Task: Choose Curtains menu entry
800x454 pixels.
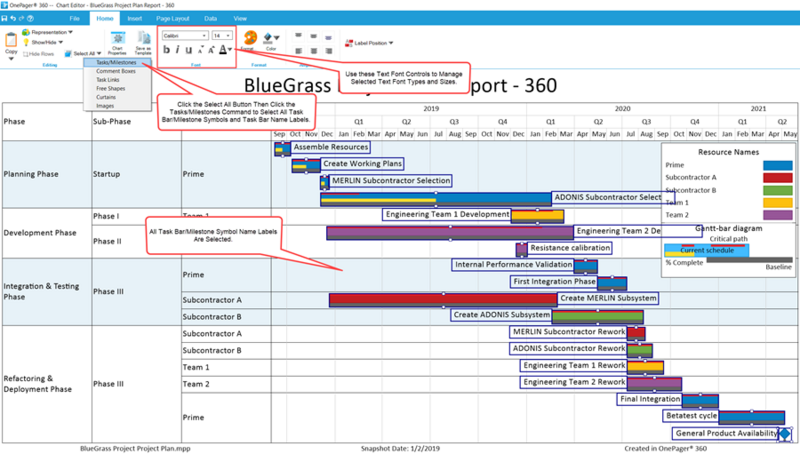Action: pos(117,97)
